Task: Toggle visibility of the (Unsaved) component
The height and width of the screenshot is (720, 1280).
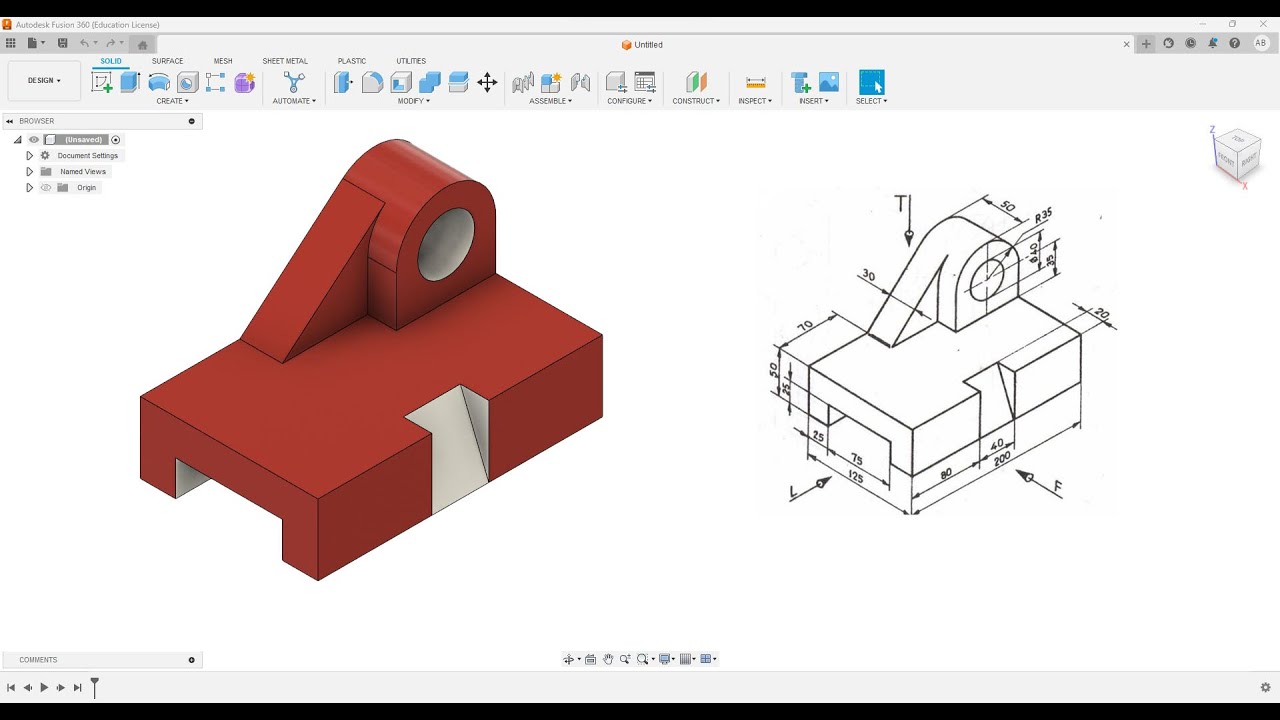Action: point(34,140)
